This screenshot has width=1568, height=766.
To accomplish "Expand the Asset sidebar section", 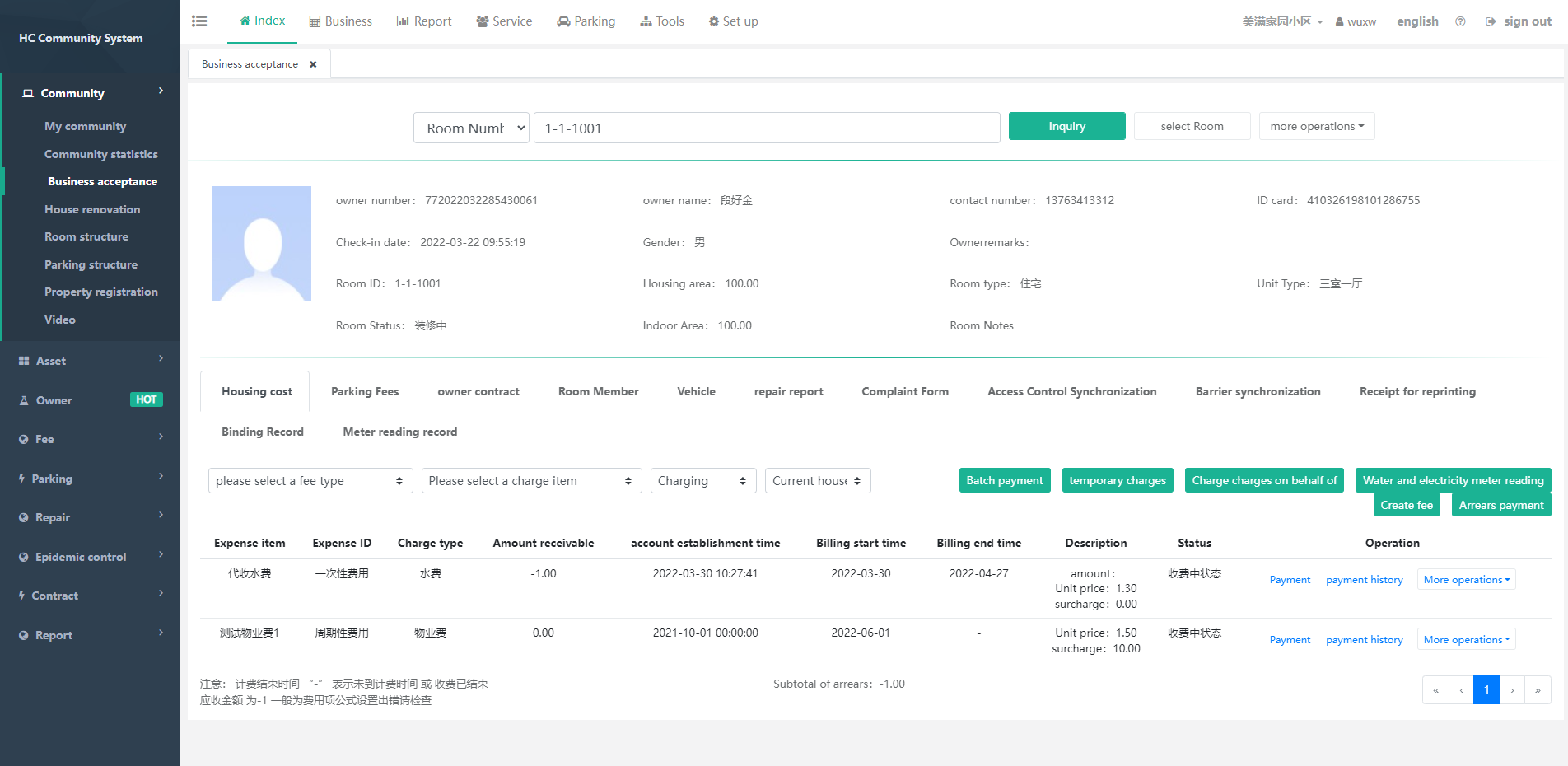I will [x=90, y=361].
